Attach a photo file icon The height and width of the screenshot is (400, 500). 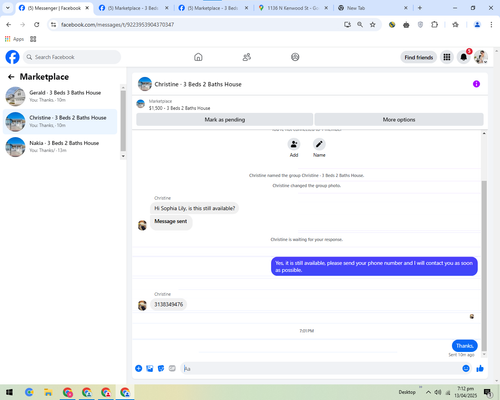(x=150, y=368)
